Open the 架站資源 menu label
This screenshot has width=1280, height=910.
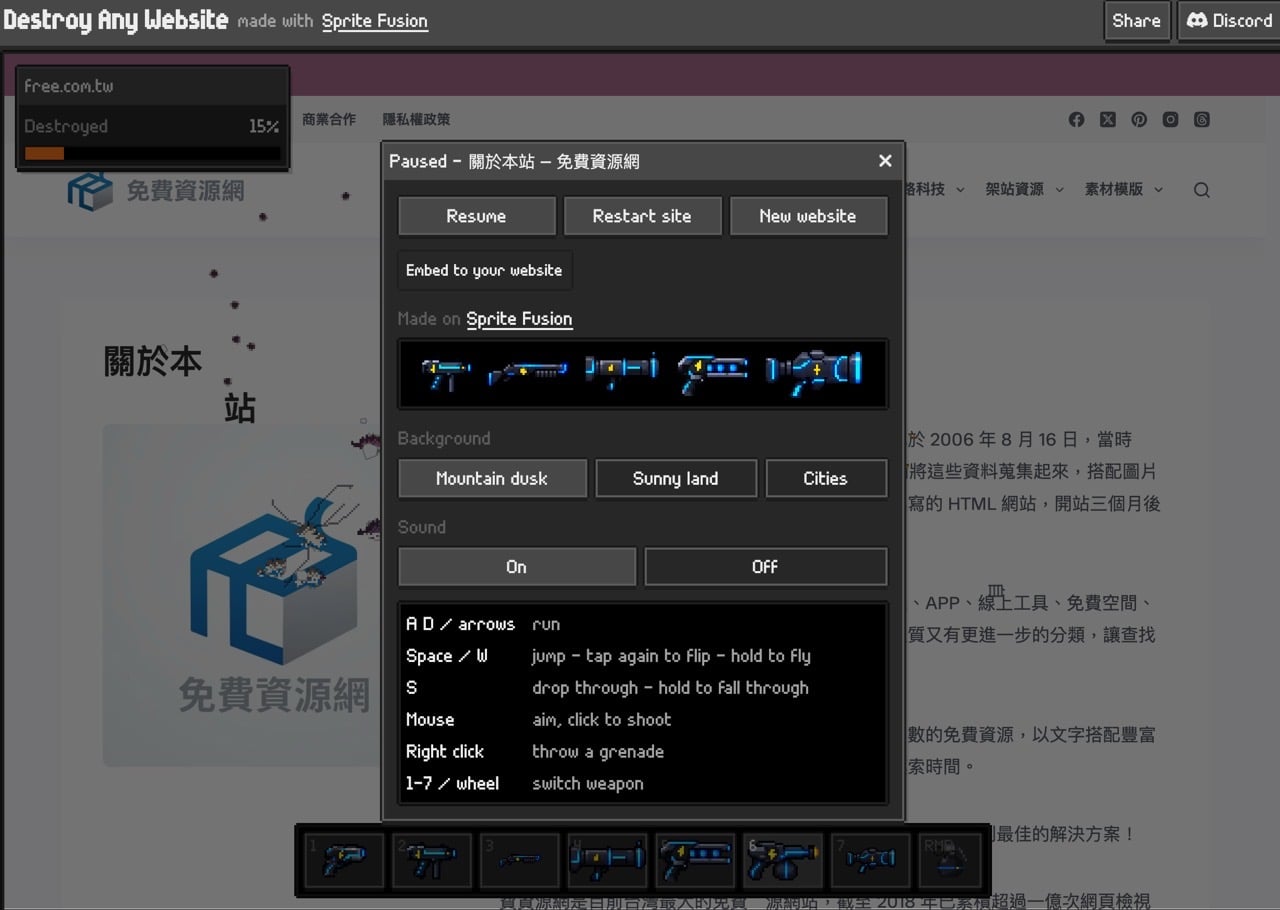pos(1014,189)
